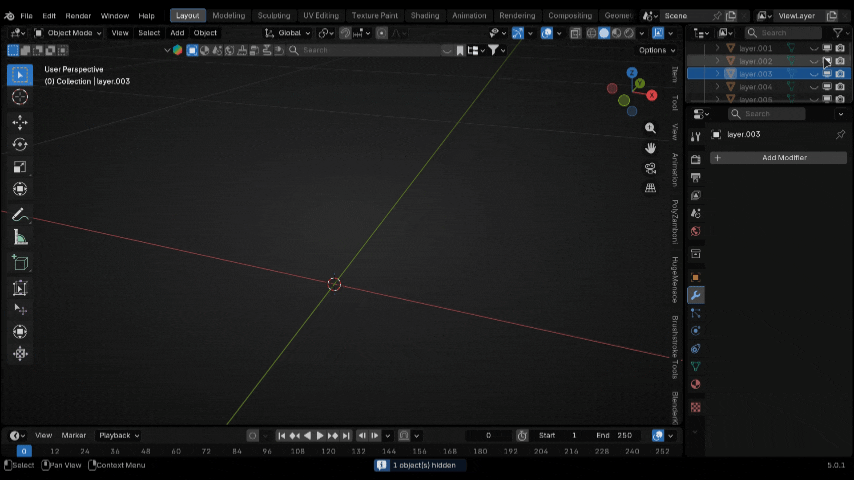Open the Texture properties tab
854x480 pixels.
[x=696, y=408]
